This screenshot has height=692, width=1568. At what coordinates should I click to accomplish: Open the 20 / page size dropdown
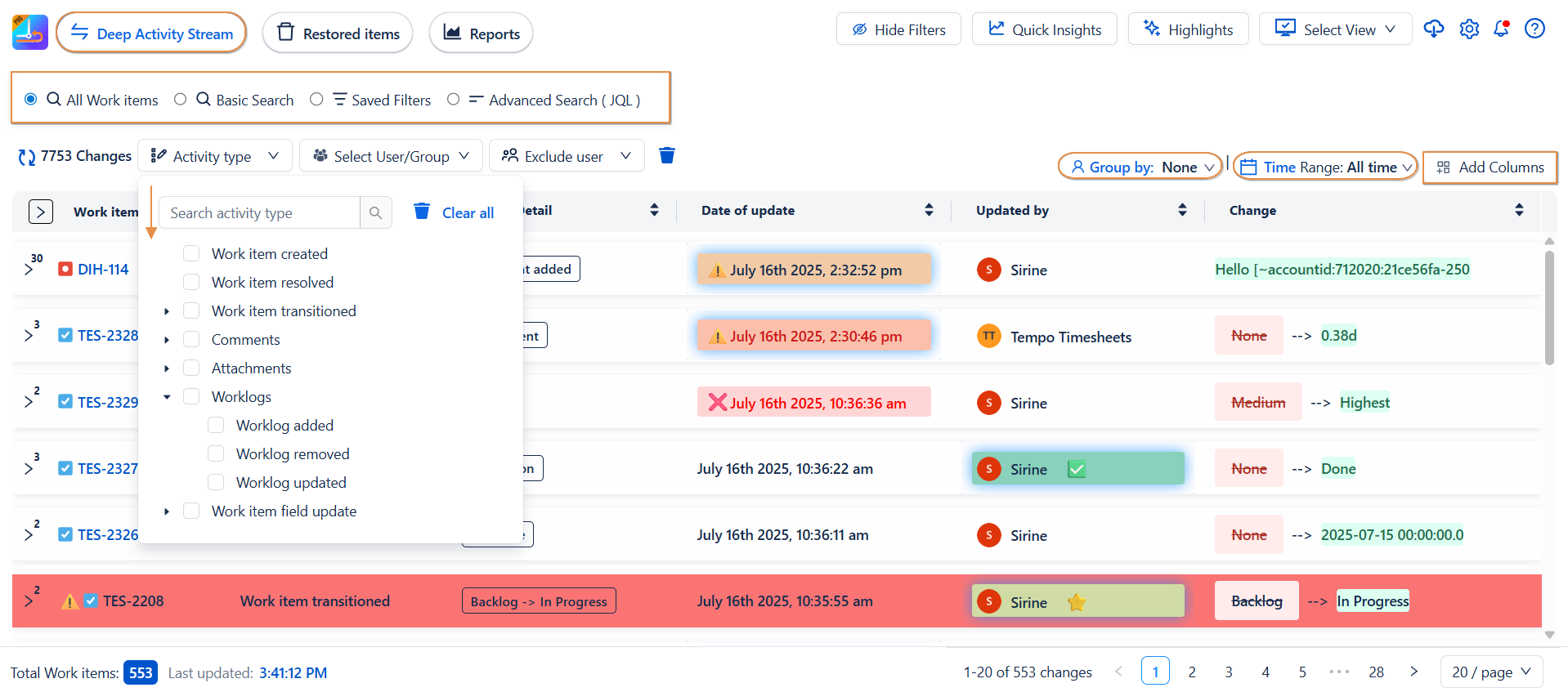(1491, 672)
